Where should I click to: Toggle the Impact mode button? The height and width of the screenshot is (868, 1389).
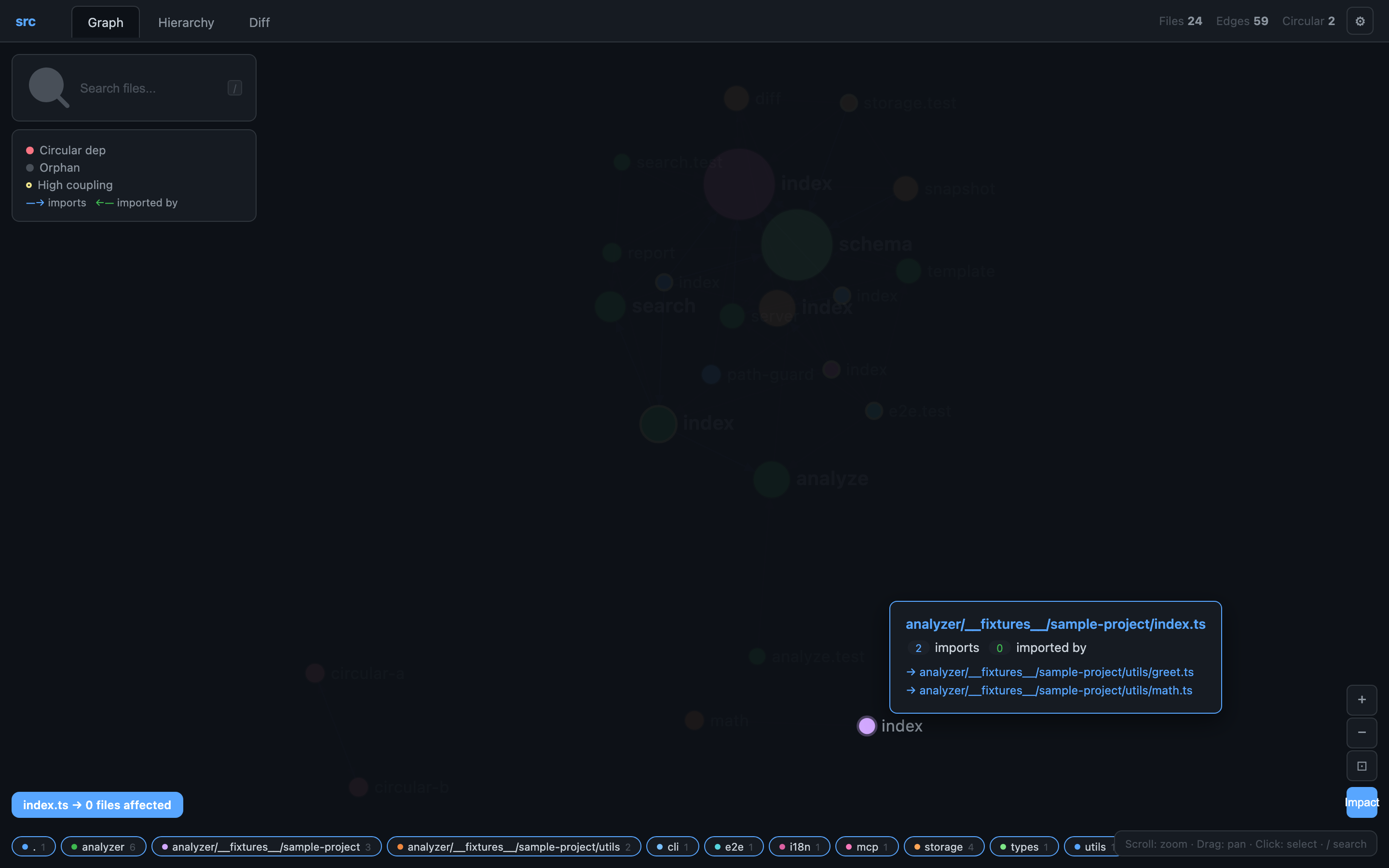click(1361, 802)
